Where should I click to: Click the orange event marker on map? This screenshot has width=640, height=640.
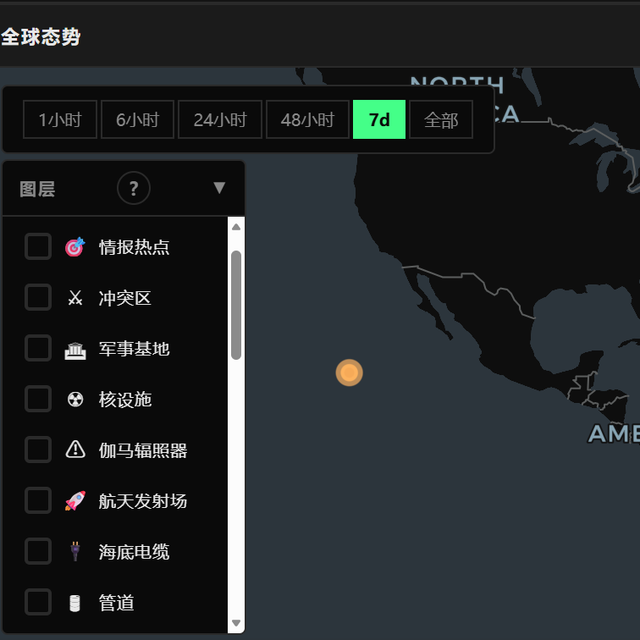click(x=349, y=373)
